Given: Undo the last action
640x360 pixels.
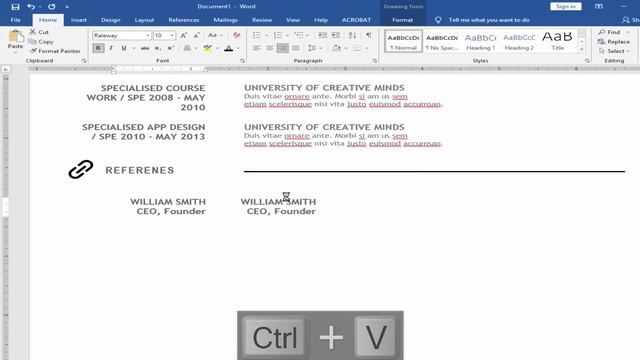Looking at the screenshot, I should coord(31,7).
